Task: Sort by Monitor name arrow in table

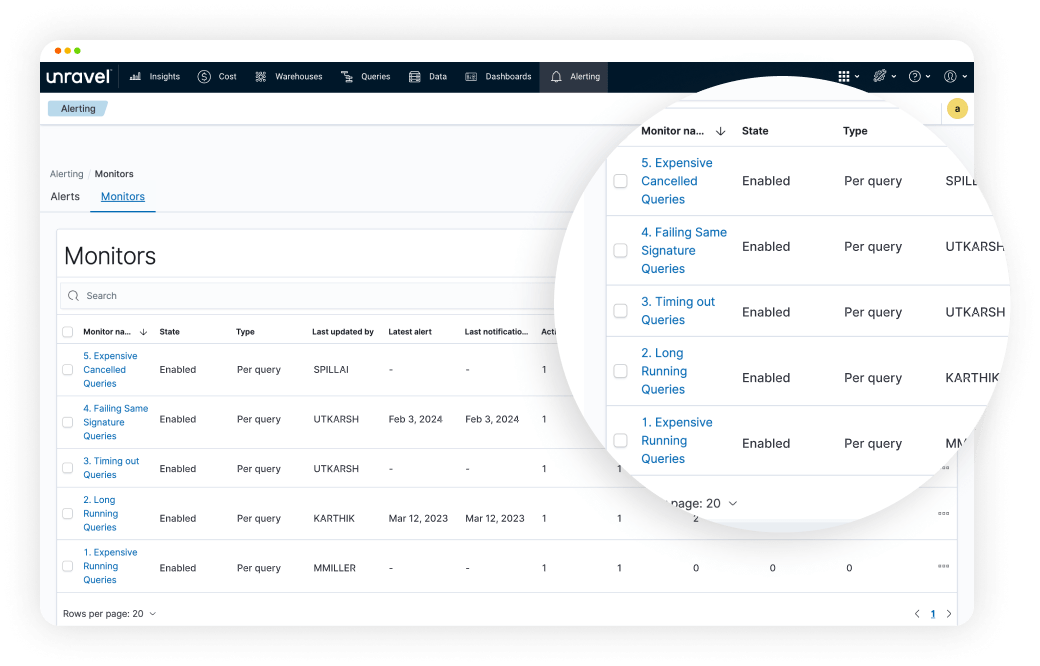Action: coord(143,332)
